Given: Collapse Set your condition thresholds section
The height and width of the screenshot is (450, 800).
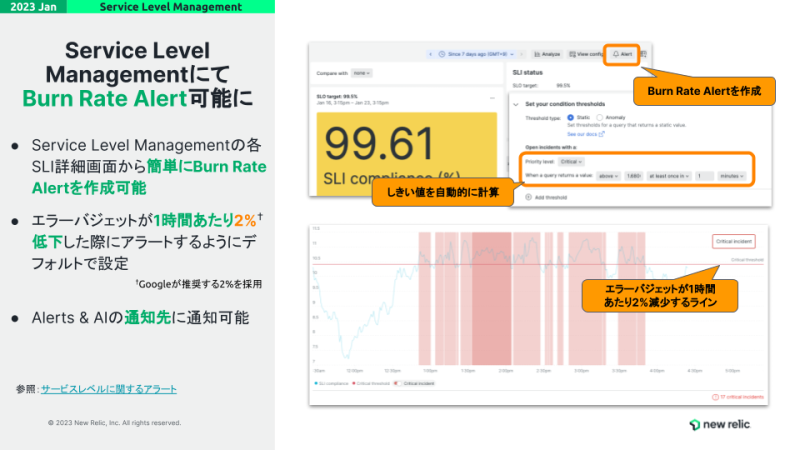Looking at the screenshot, I should click(516, 104).
